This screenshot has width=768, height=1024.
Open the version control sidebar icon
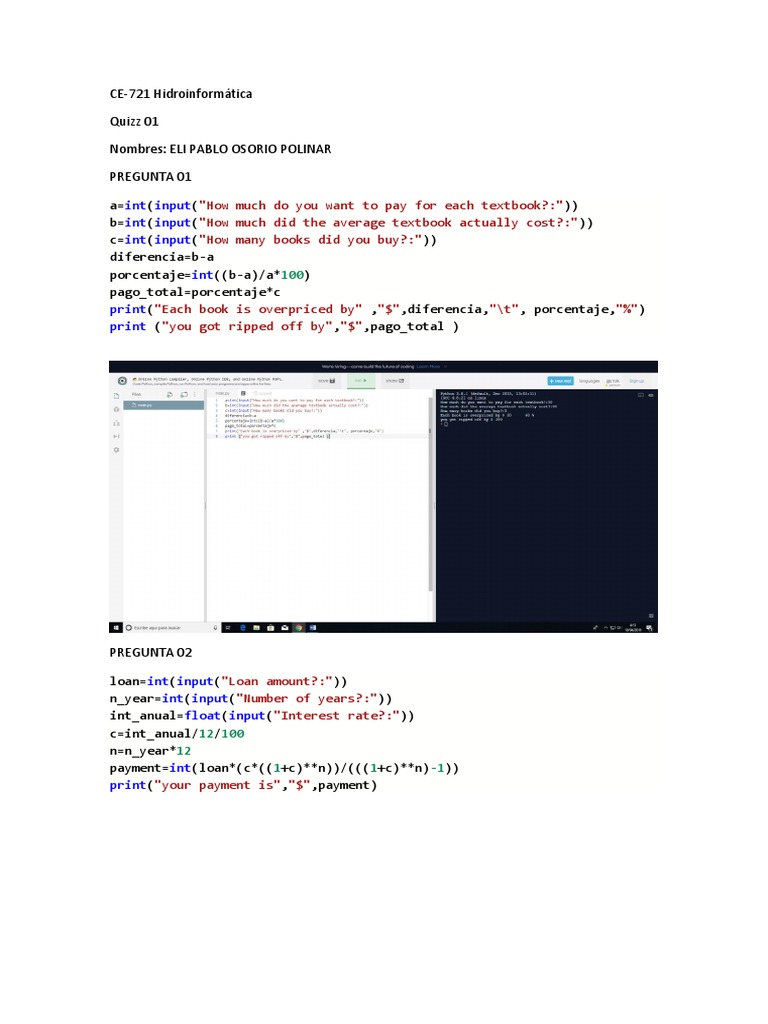click(x=116, y=423)
